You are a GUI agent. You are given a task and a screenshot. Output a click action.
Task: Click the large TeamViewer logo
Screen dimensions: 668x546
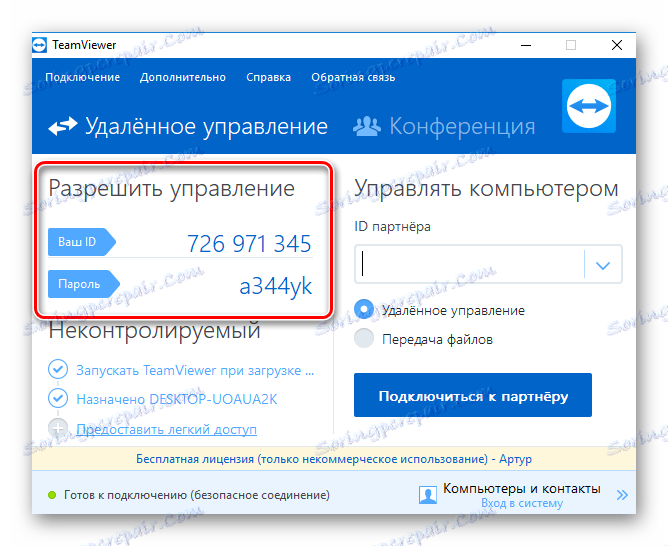[x=589, y=106]
